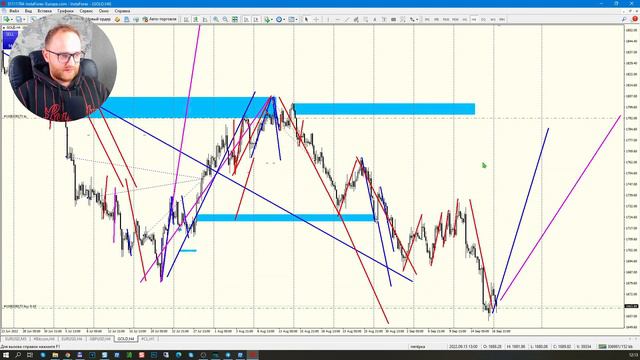Expand the Indicators dropdown arrow
The width and height of the screenshot is (640, 360).
[272, 19]
